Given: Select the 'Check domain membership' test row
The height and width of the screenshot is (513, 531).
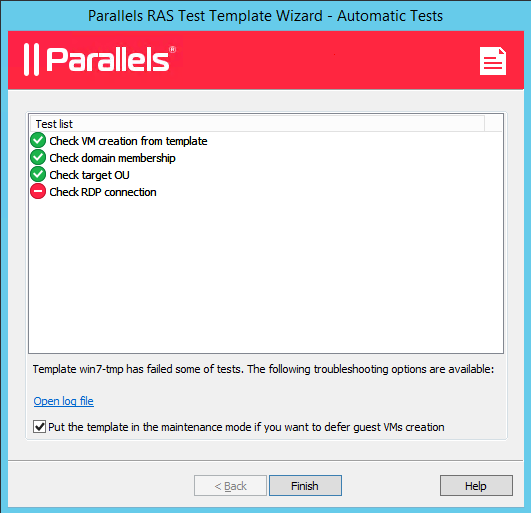Looking at the screenshot, I should 112,158.
